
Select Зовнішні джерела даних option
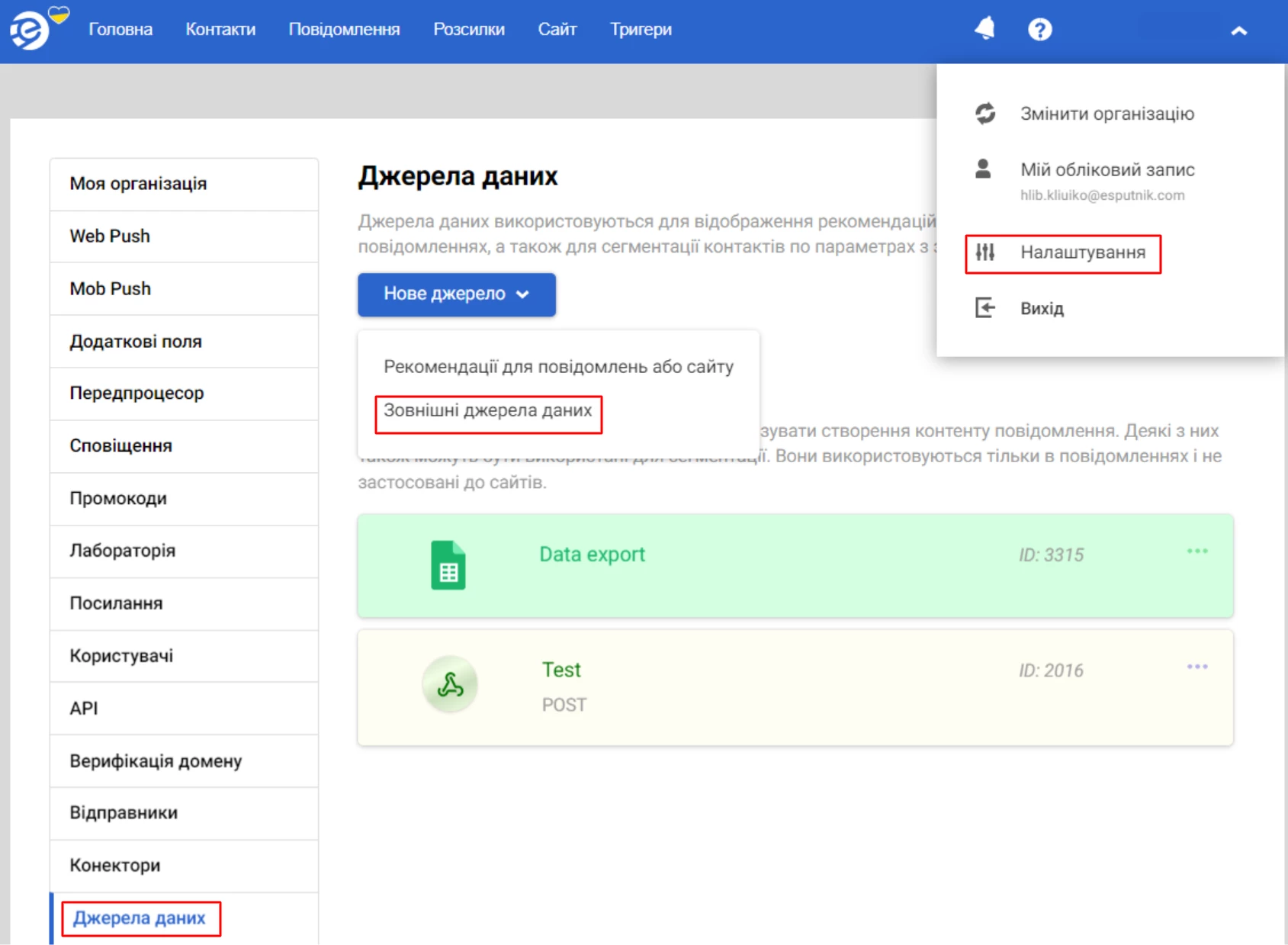[x=488, y=410]
